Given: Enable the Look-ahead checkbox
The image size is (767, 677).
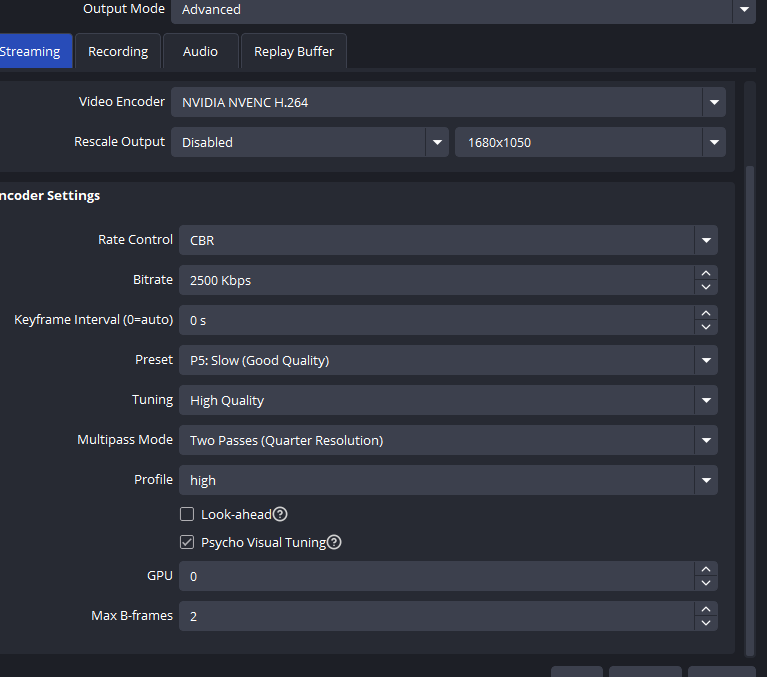Looking at the screenshot, I should coord(187,514).
